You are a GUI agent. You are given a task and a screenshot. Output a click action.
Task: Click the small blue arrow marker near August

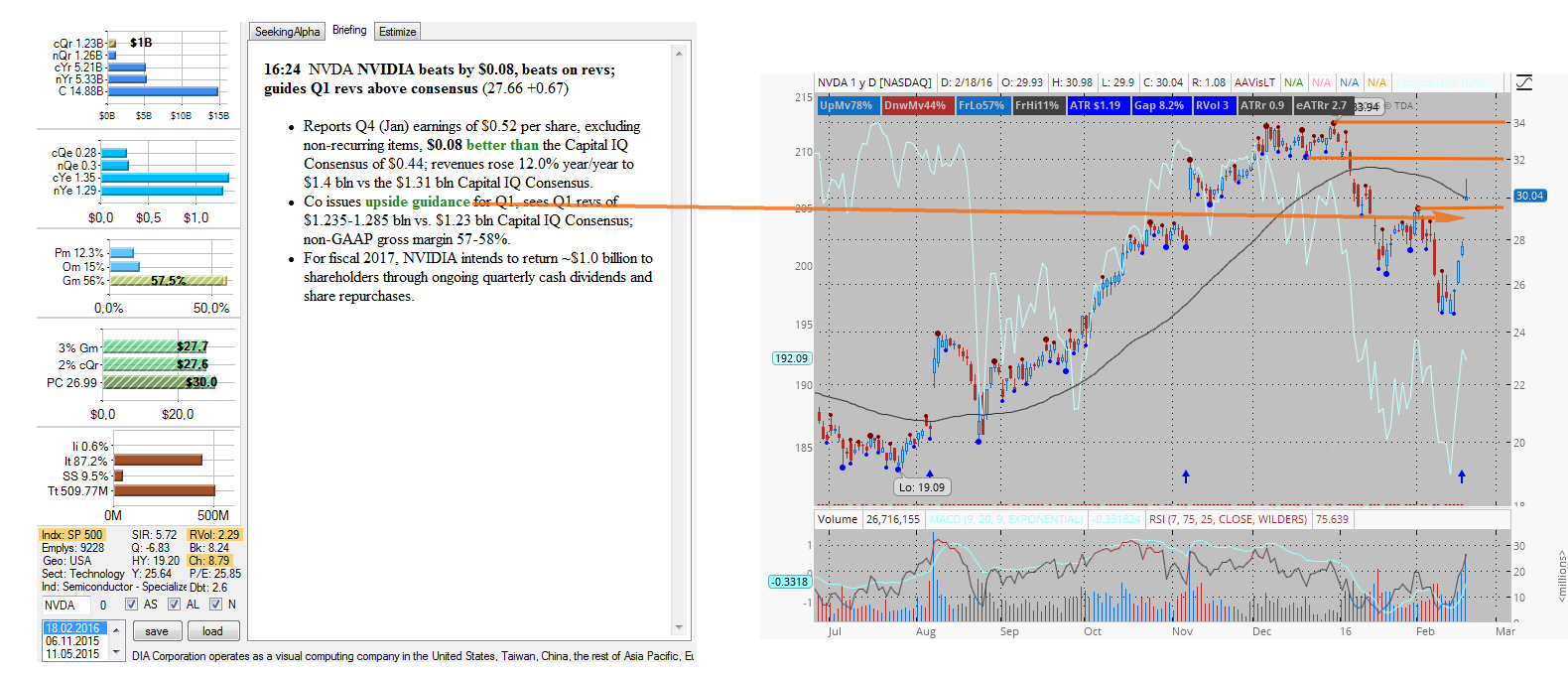tap(930, 473)
